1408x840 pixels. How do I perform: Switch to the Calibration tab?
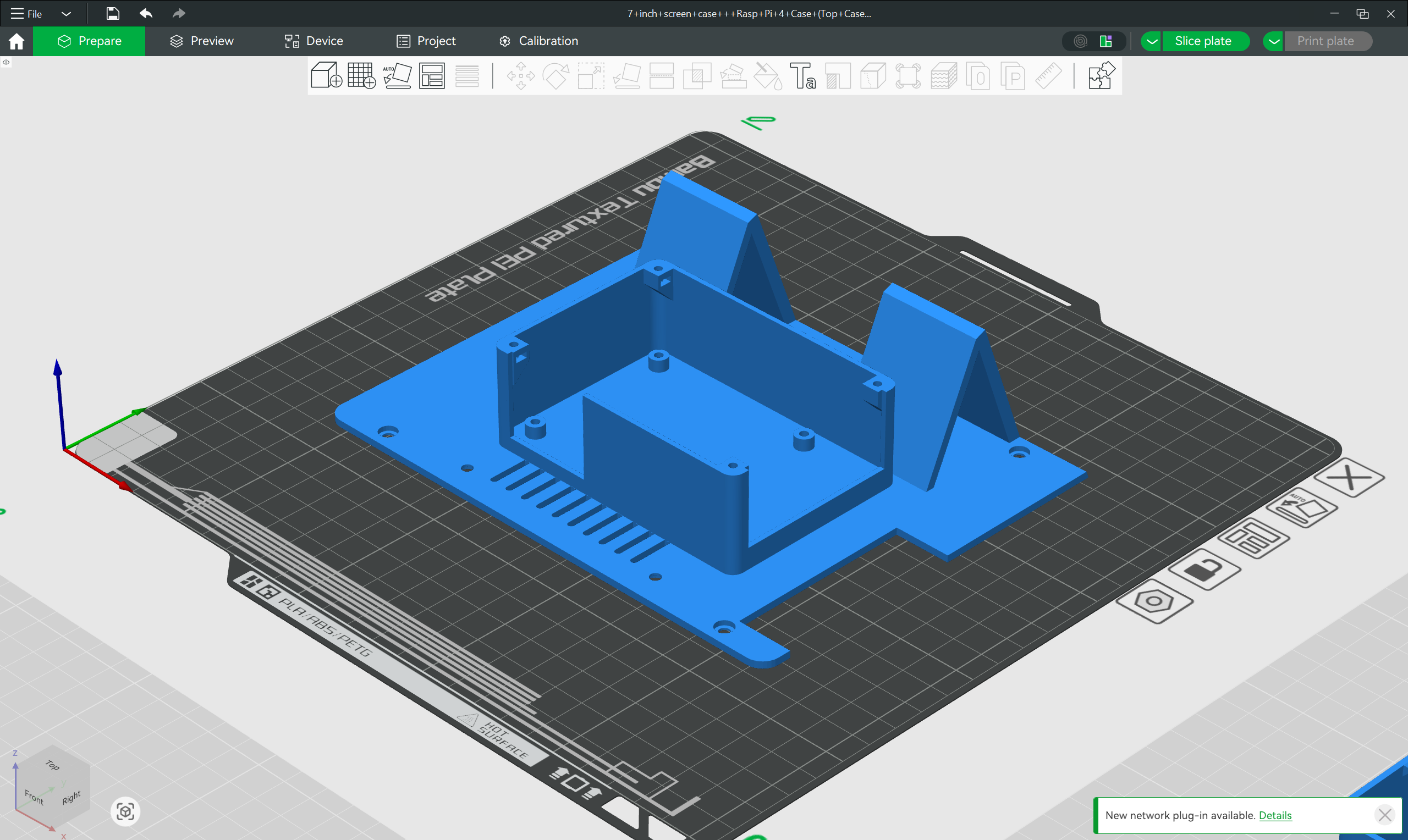[538, 41]
